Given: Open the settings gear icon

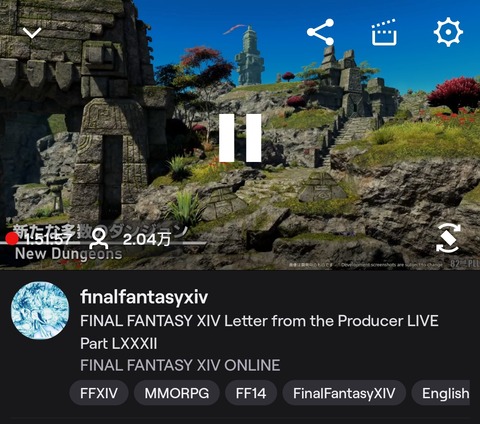Looking at the screenshot, I should pos(448,32).
